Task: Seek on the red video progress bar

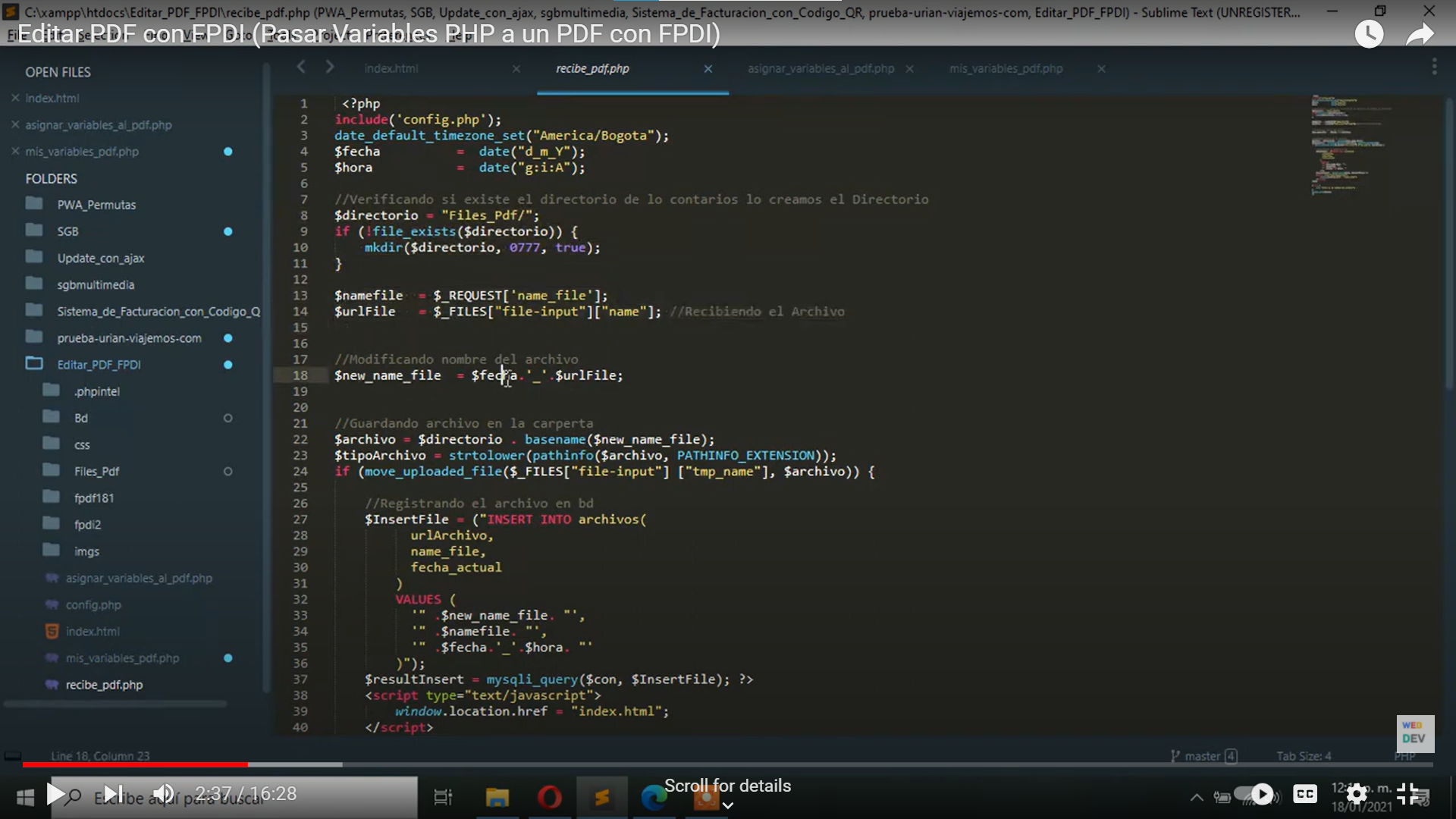Action: pyautogui.click(x=136, y=764)
